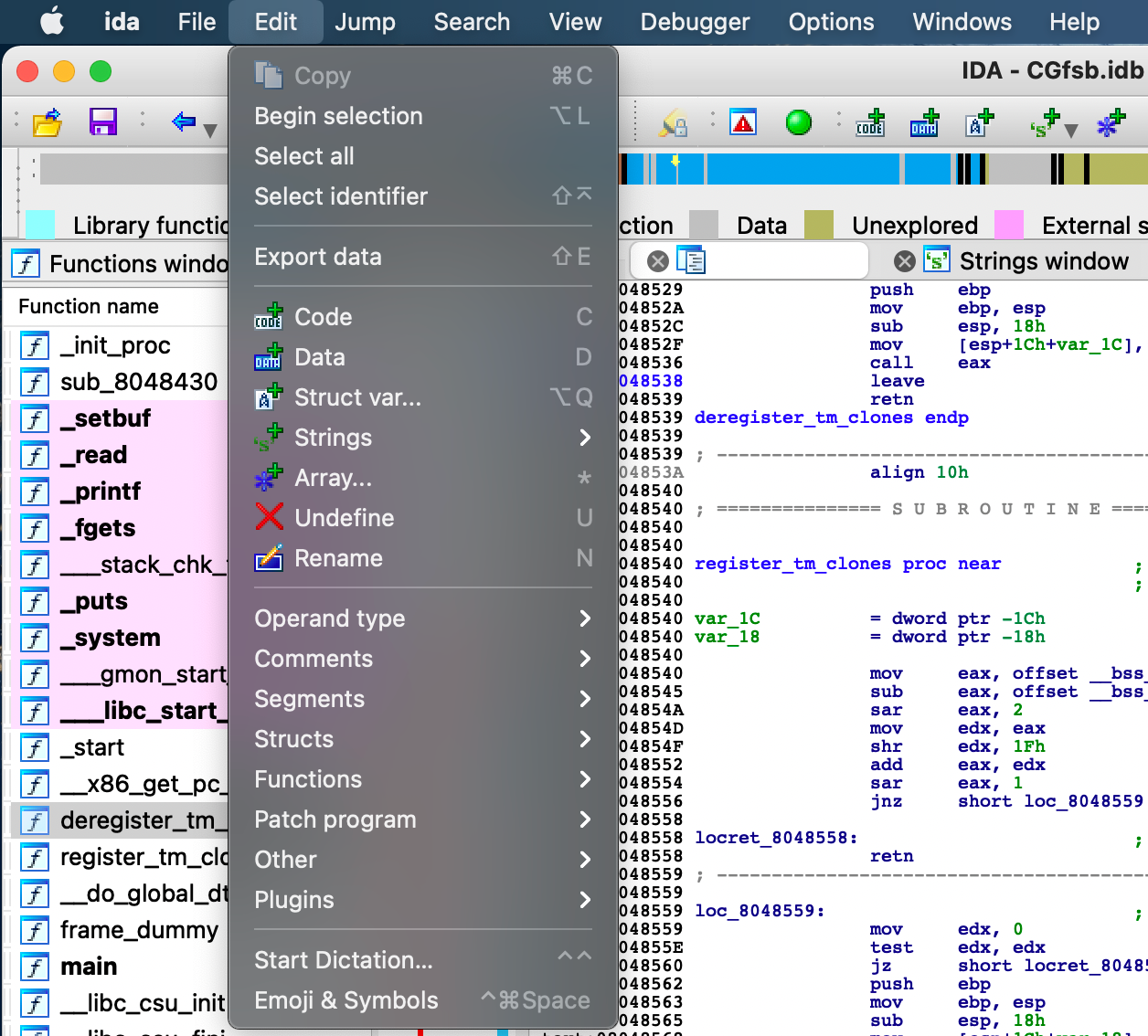Click the lightbulb toolbar icon

[674, 122]
